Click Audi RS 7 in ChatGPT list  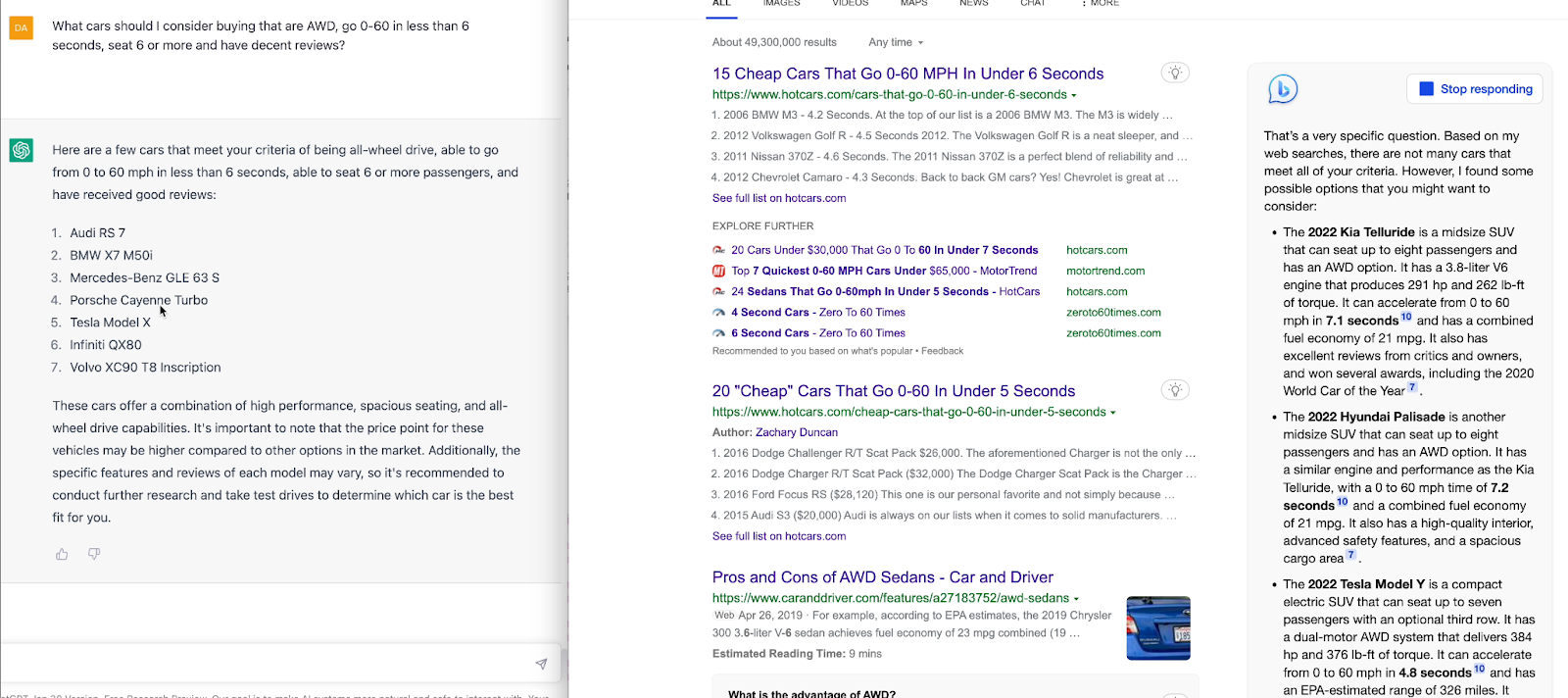[97, 233]
